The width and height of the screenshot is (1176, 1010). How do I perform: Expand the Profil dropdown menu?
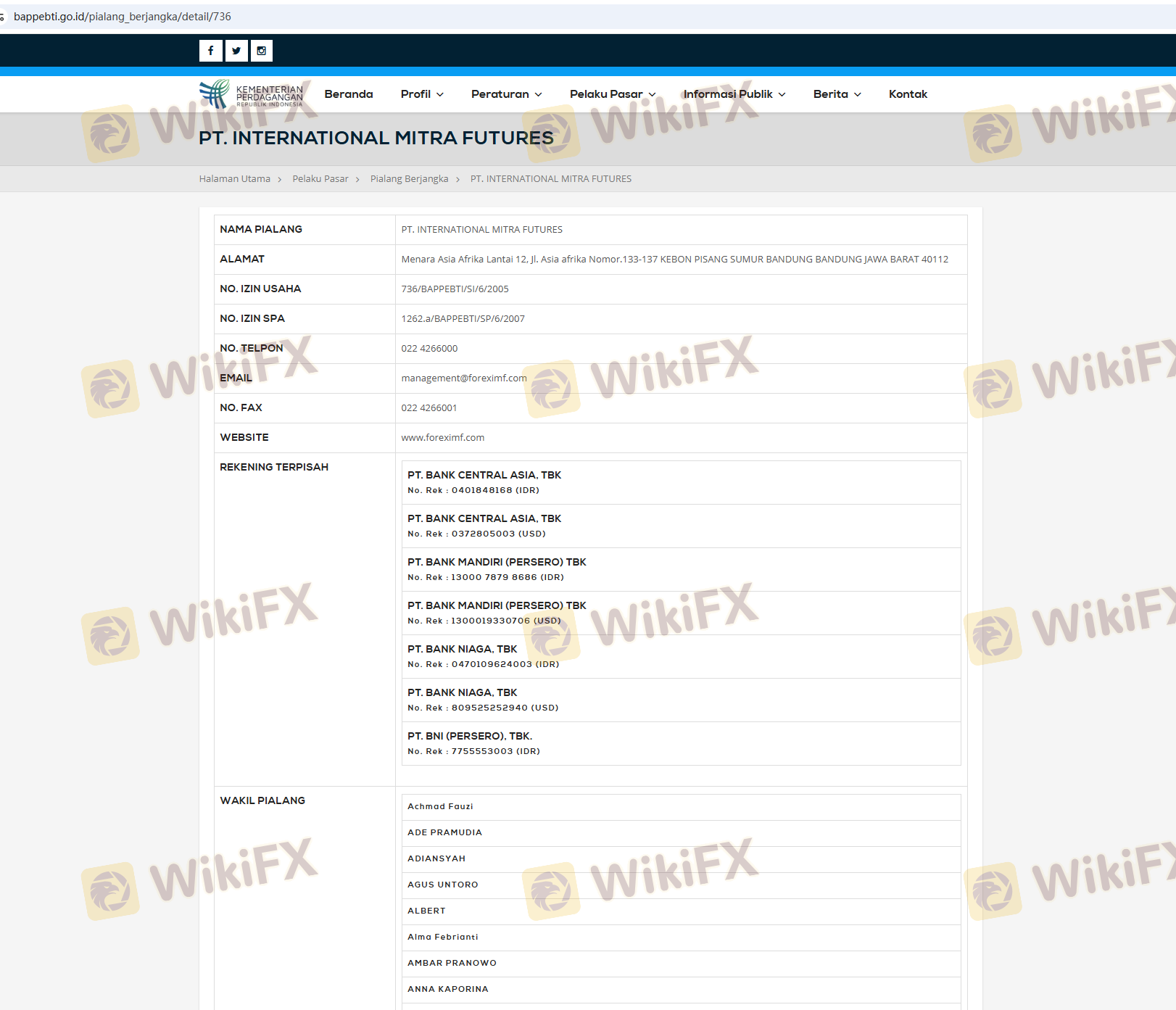(x=422, y=94)
